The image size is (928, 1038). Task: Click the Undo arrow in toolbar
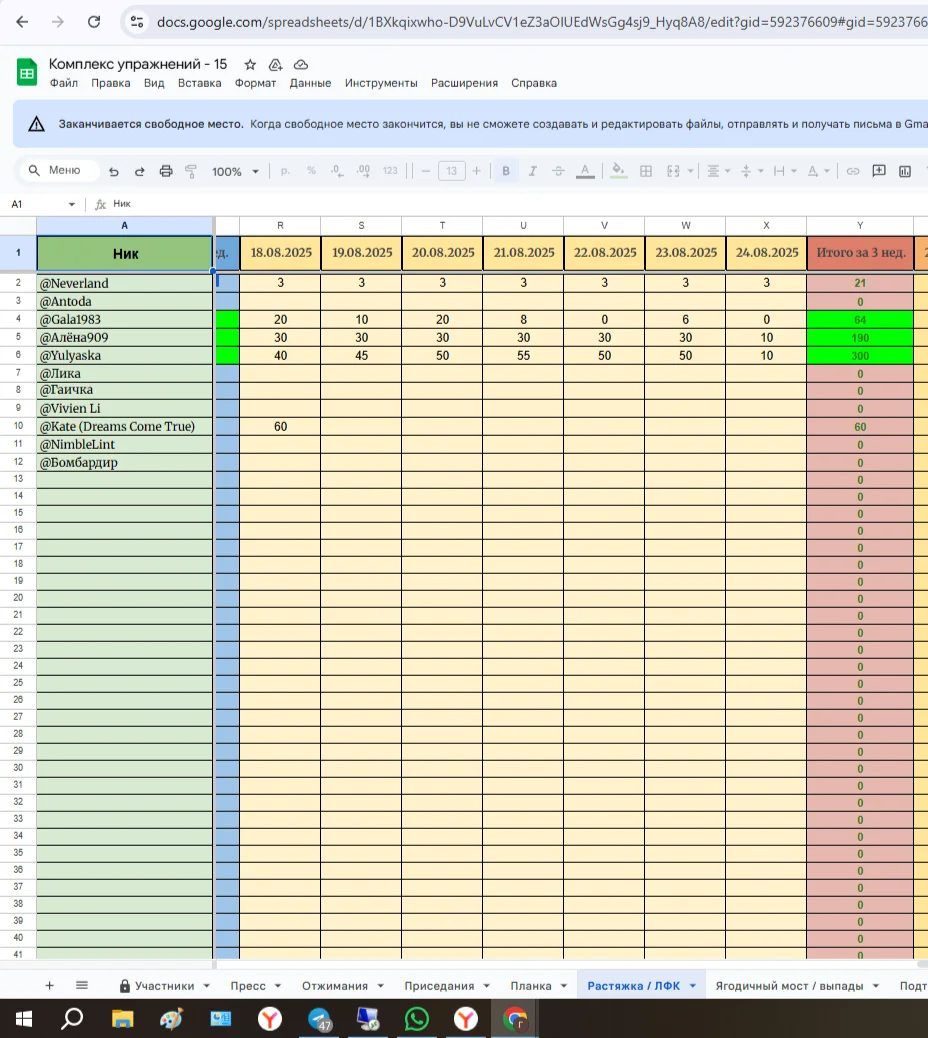pos(114,171)
